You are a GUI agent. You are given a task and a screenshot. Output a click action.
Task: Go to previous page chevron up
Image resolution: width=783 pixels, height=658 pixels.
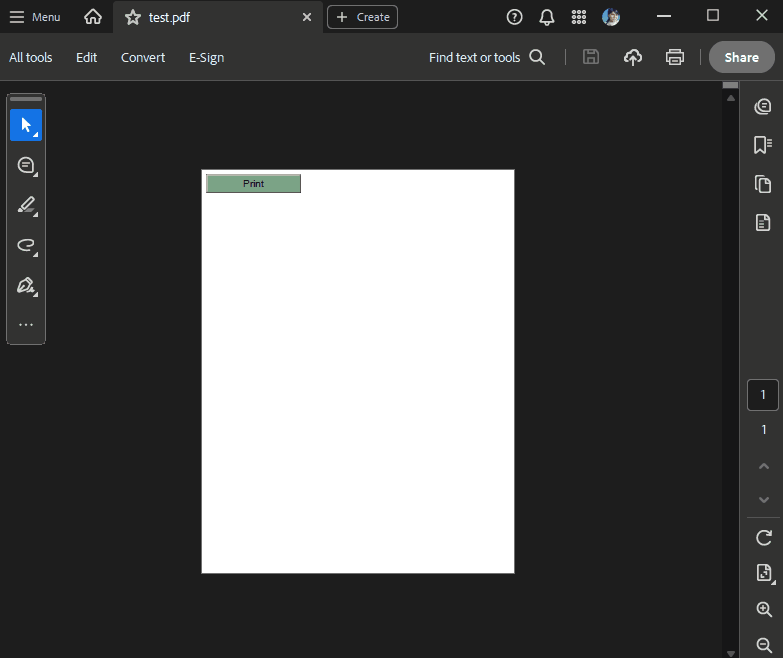[763, 466]
